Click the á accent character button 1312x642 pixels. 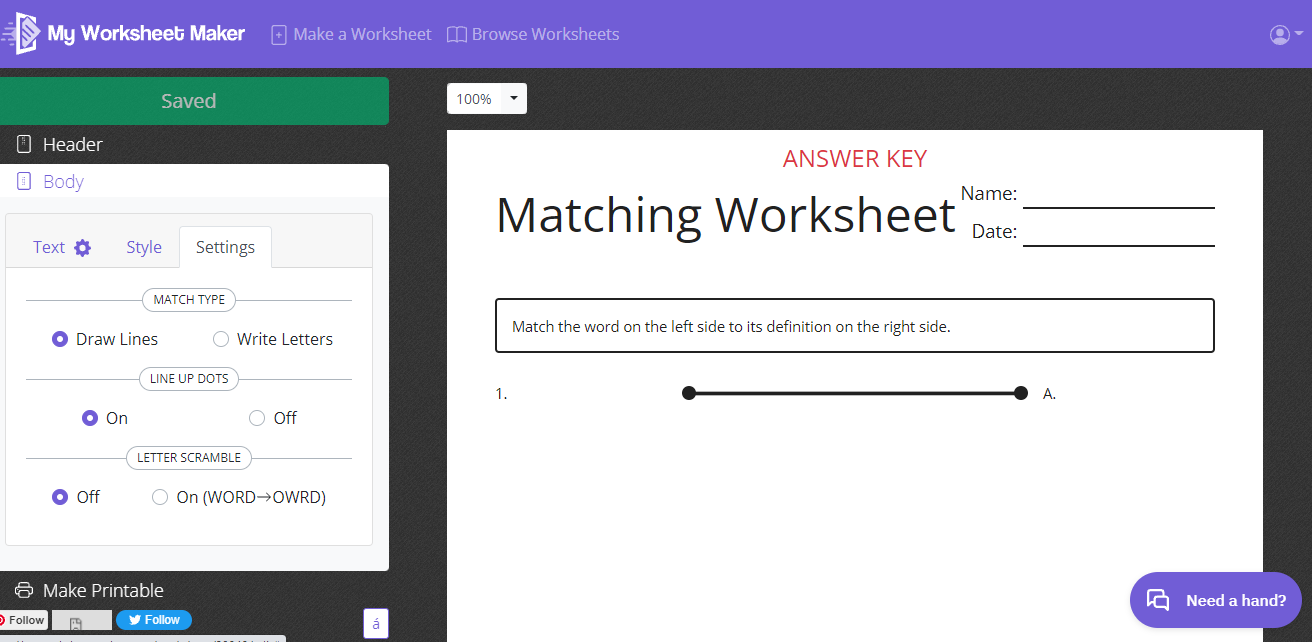[375, 622]
